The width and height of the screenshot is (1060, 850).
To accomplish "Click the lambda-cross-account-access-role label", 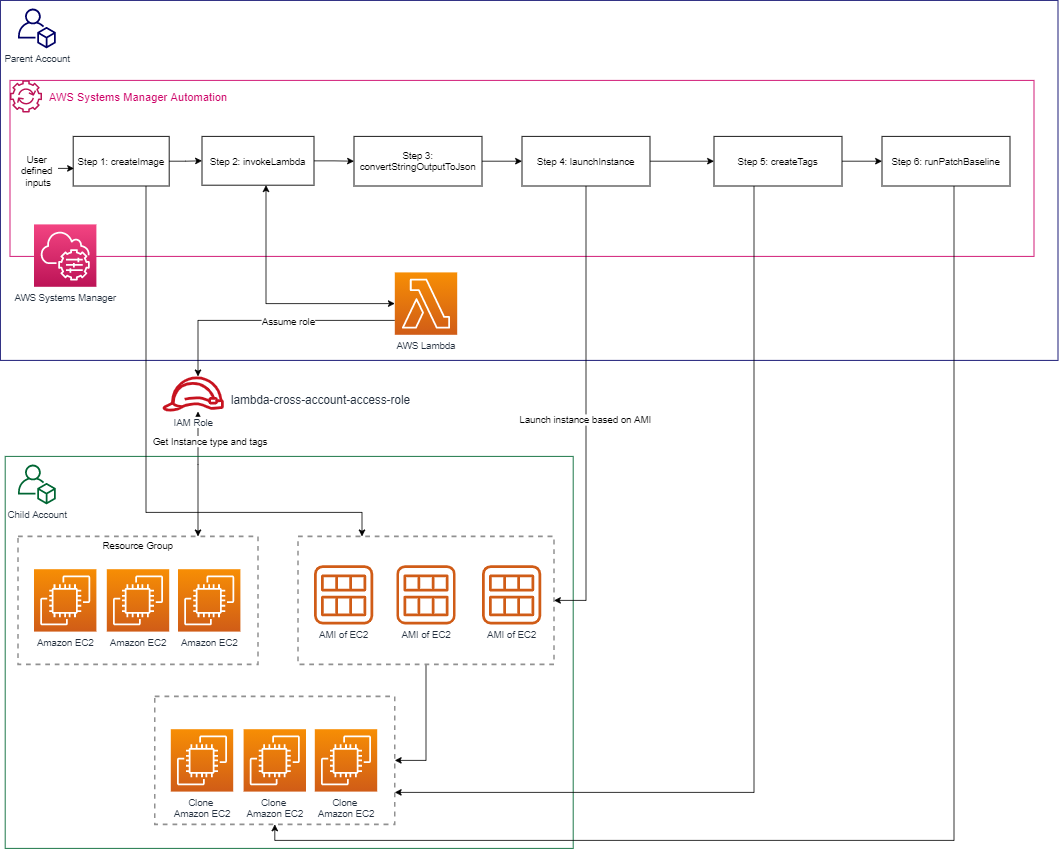I will 322,398.
